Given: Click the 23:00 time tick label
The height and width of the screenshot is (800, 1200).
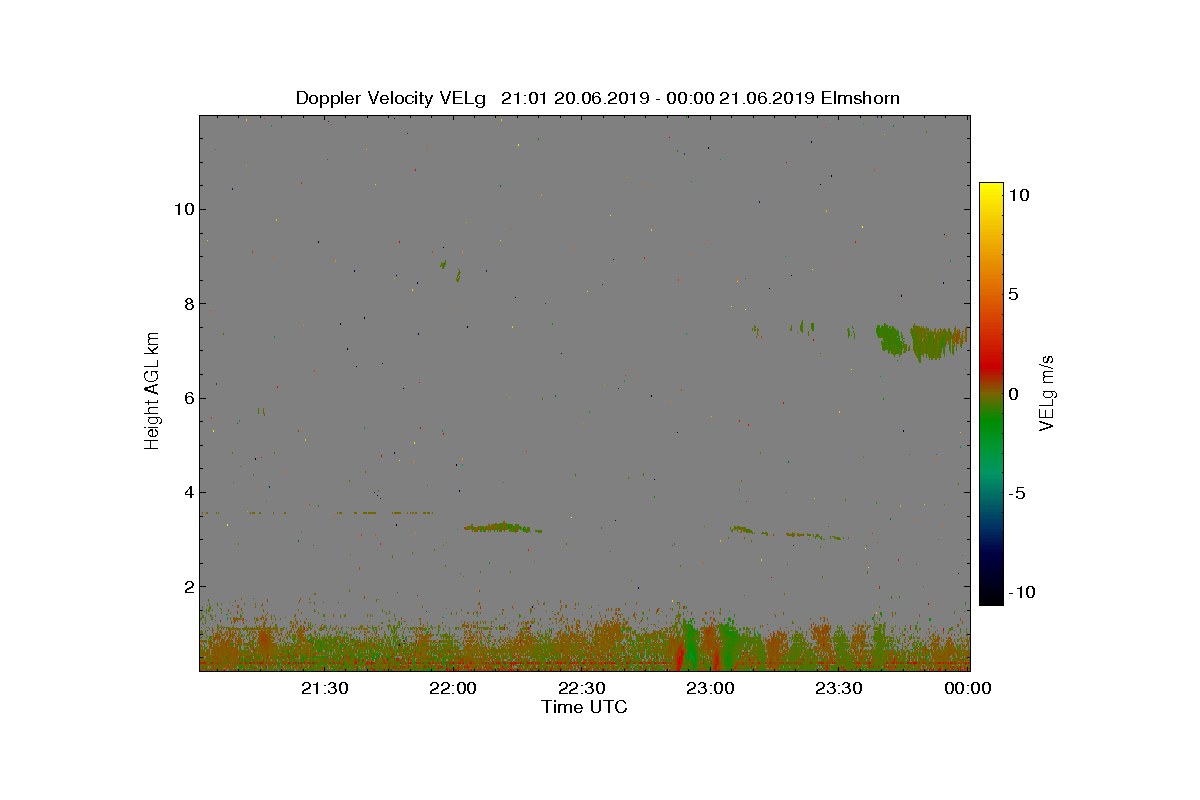Looking at the screenshot, I should pyautogui.click(x=711, y=688).
